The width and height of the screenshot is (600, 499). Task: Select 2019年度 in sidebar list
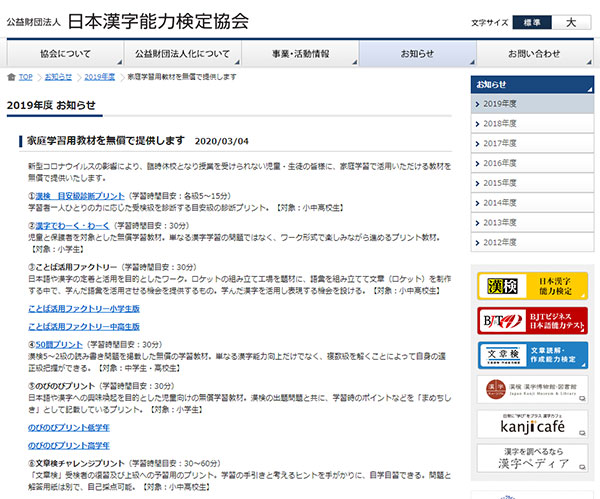pyautogui.click(x=532, y=104)
